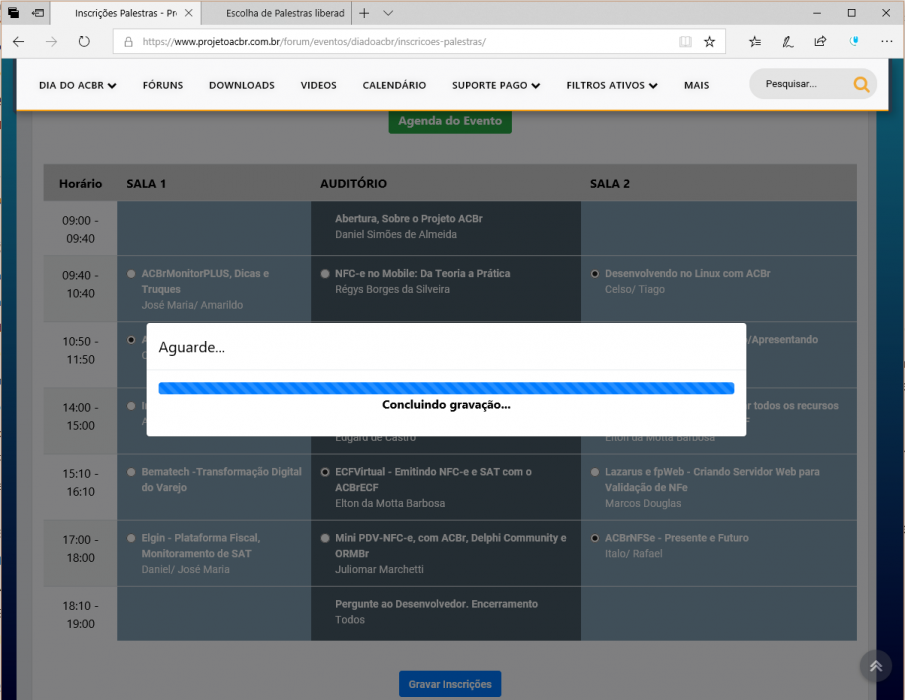Set tabs aside icon
The image size is (905, 700).
point(38,13)
